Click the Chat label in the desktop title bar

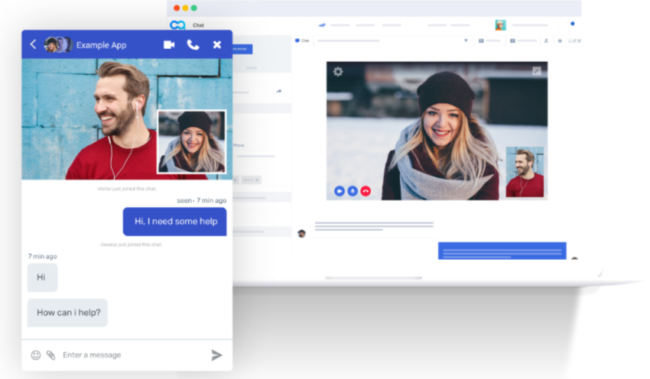pyautogui.click(x=198, y=25)
